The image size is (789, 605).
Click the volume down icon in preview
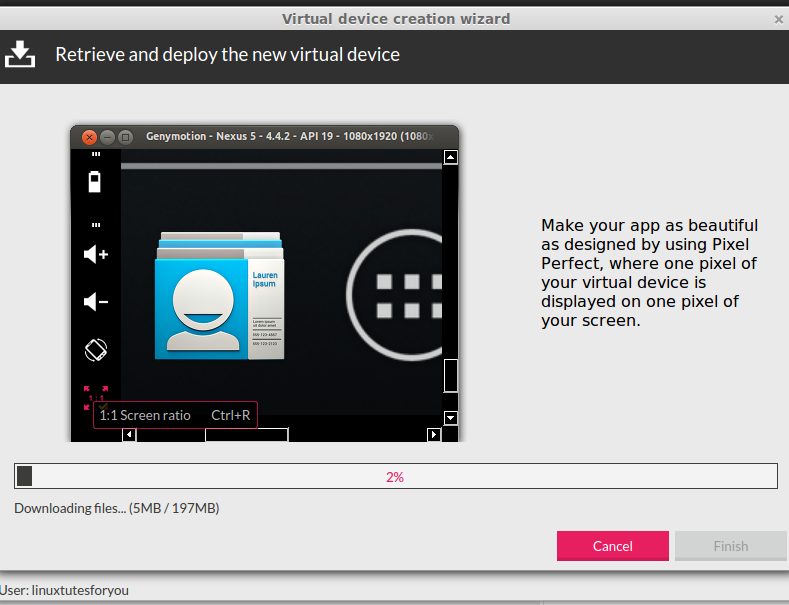96,301
